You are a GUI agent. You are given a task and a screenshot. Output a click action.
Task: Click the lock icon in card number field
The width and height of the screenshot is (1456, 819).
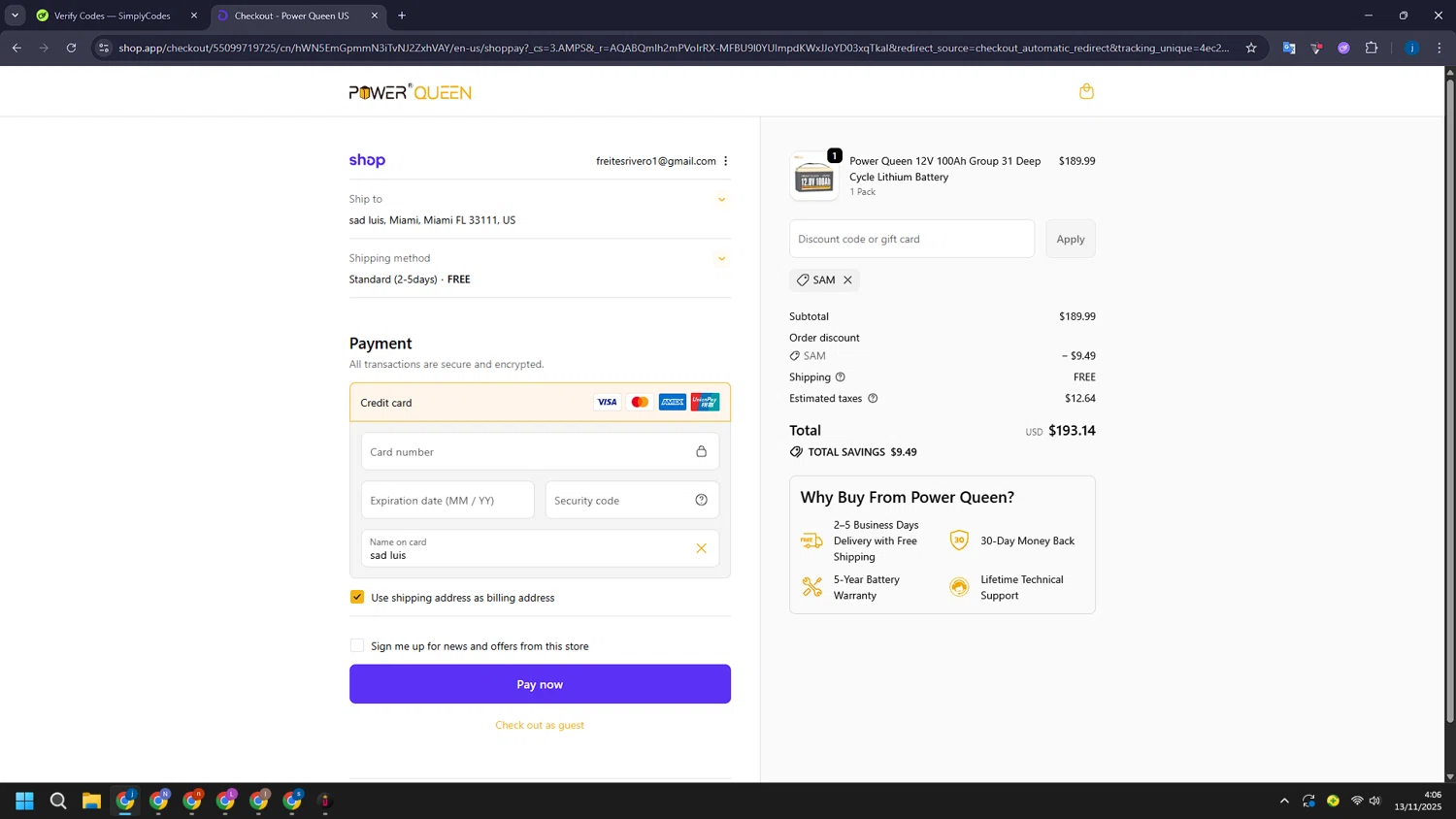[x=701, y=451]
